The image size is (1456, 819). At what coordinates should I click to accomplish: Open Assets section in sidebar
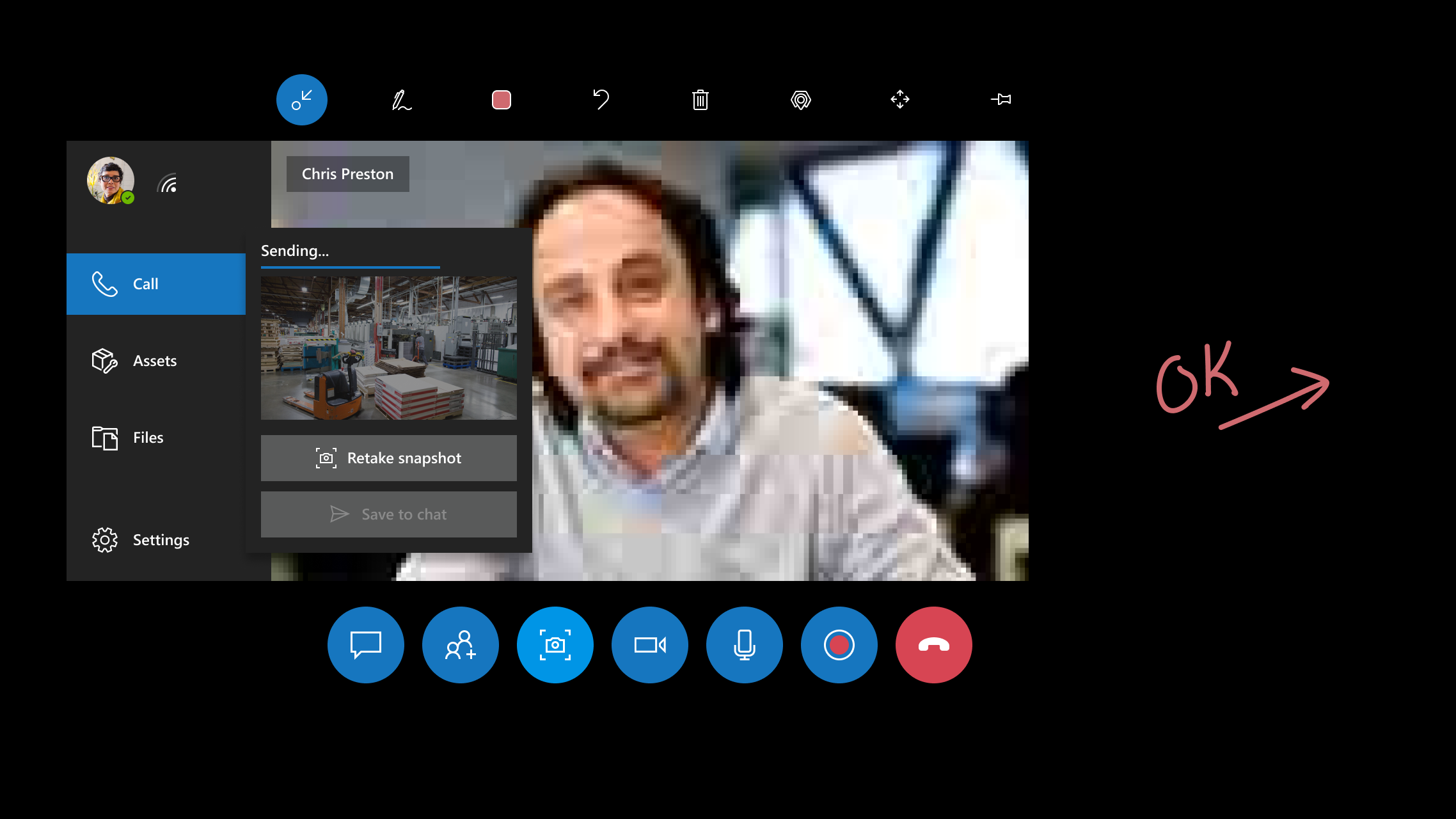point(154,360)
